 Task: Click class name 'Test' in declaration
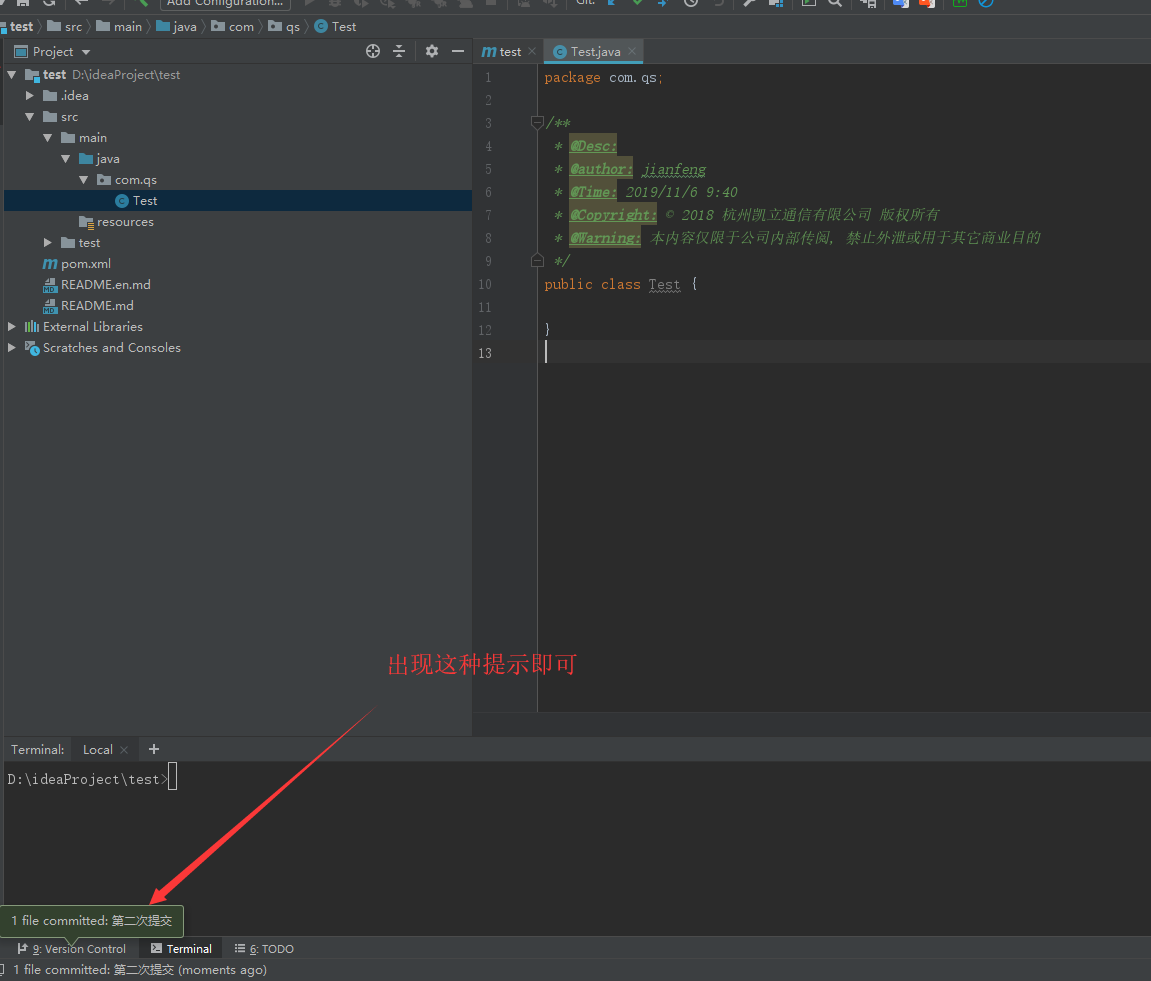pos(664,284)
